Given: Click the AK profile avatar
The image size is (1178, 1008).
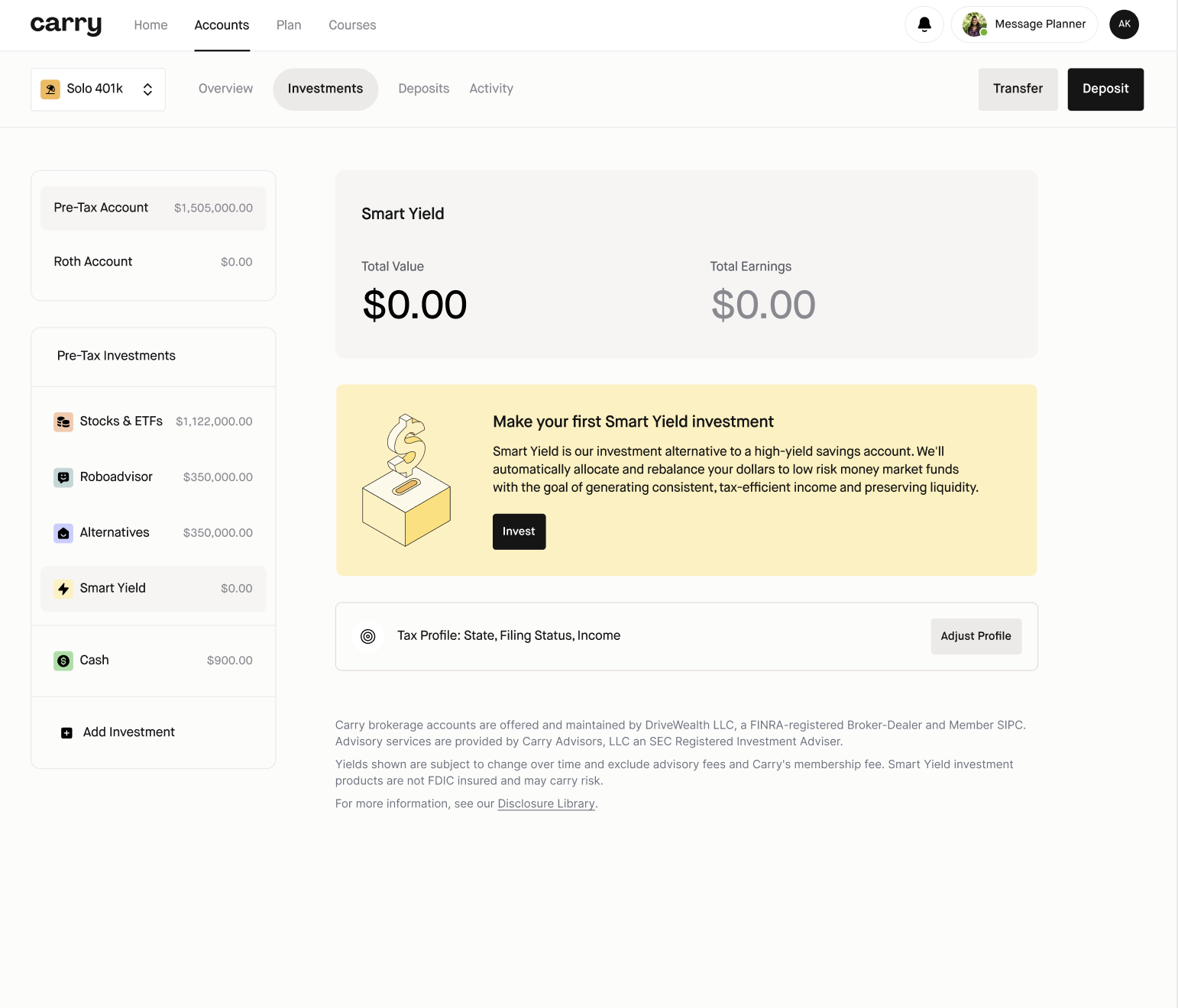Looking at the screenshot, I should 1124,24.
